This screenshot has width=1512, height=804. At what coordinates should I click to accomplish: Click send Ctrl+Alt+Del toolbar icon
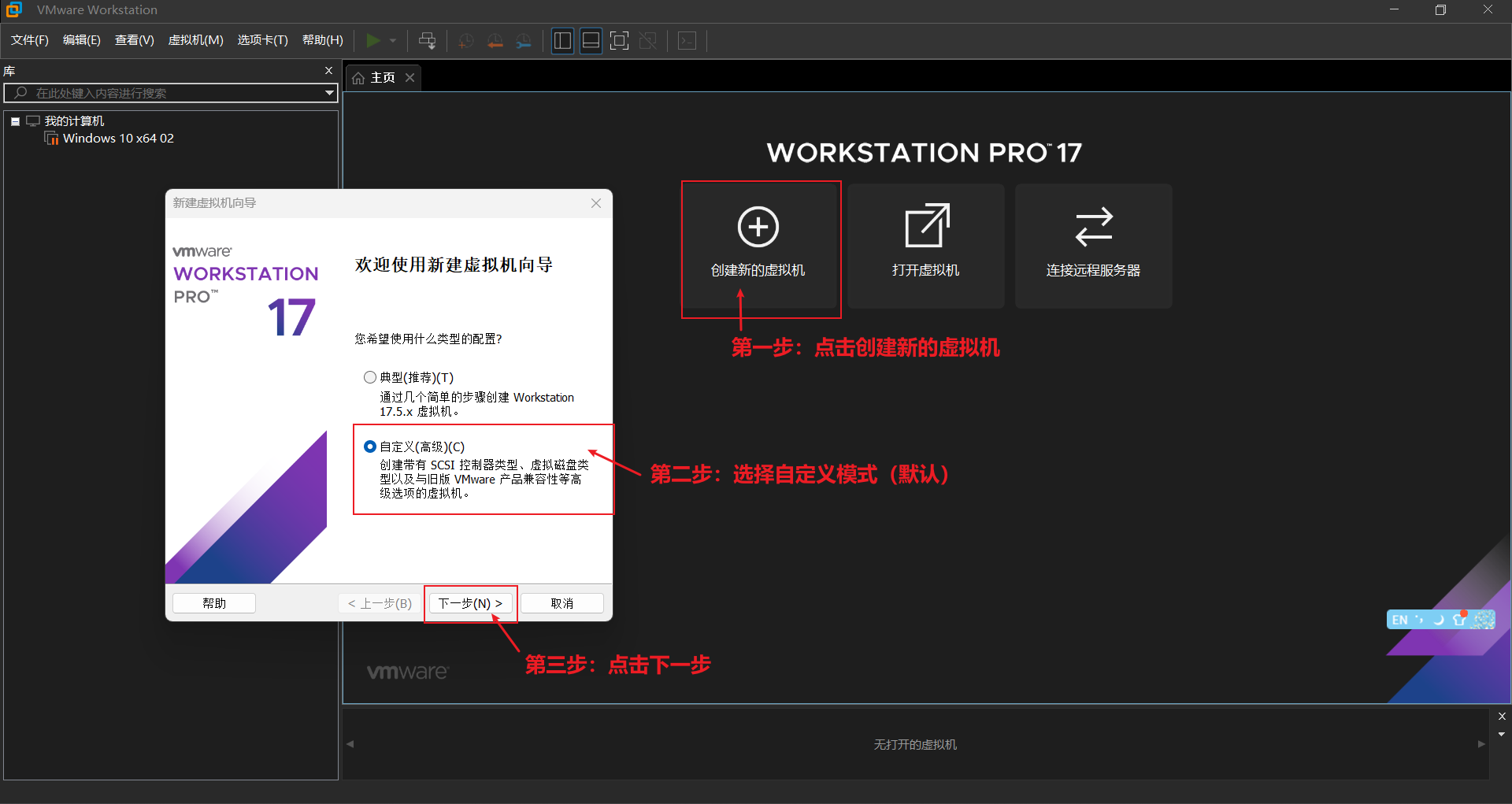click(x=428, y=41)
